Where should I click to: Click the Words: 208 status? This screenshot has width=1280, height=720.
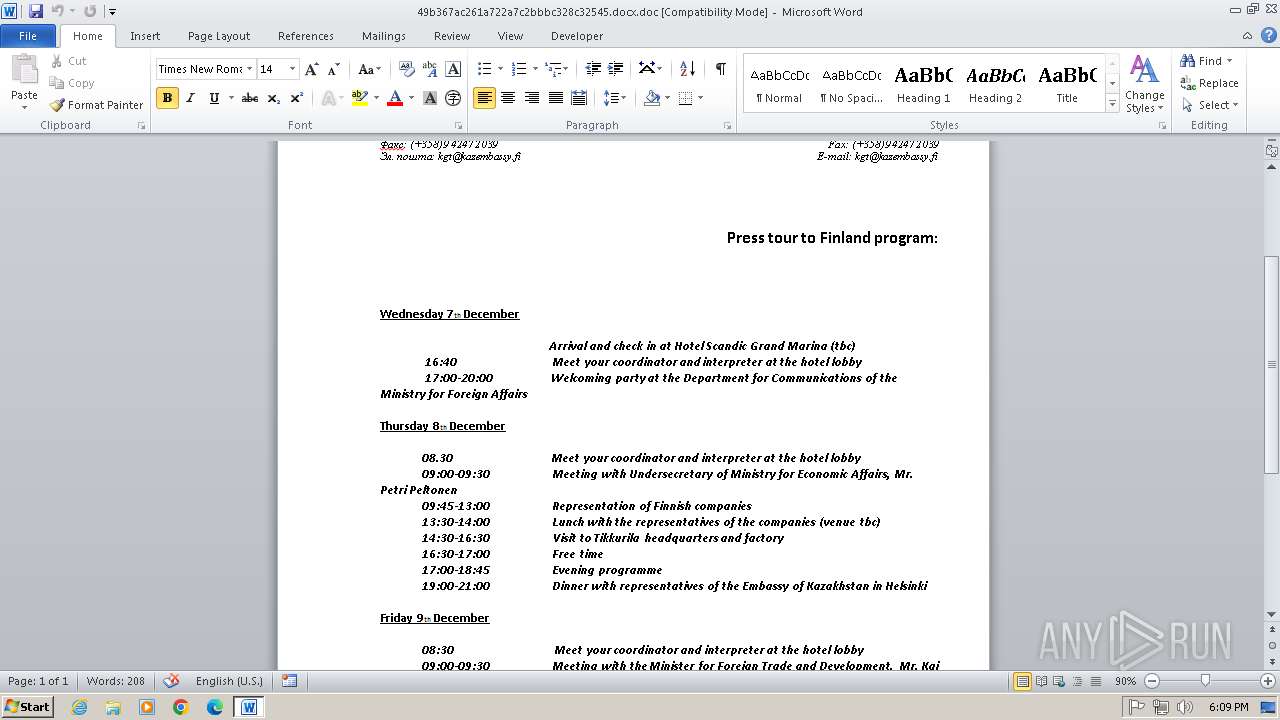115,681
